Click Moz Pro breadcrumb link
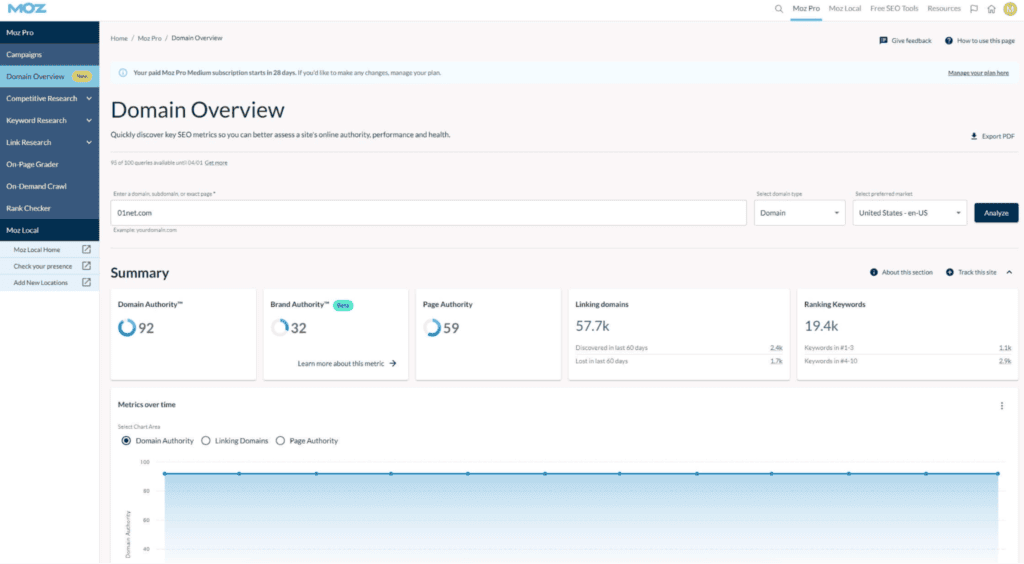This screenshot has height=564, width=1024. pos(150,39)
